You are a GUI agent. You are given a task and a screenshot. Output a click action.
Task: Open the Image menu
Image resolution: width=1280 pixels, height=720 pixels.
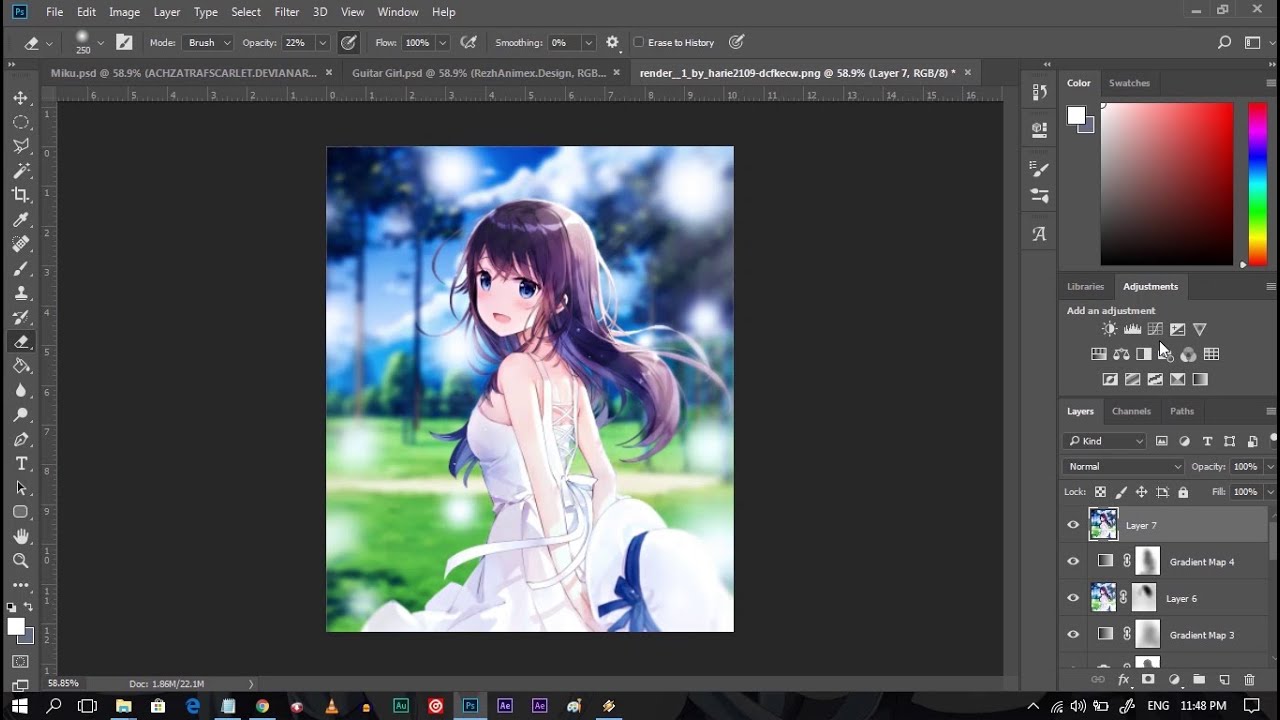click(x=124, y=12)
